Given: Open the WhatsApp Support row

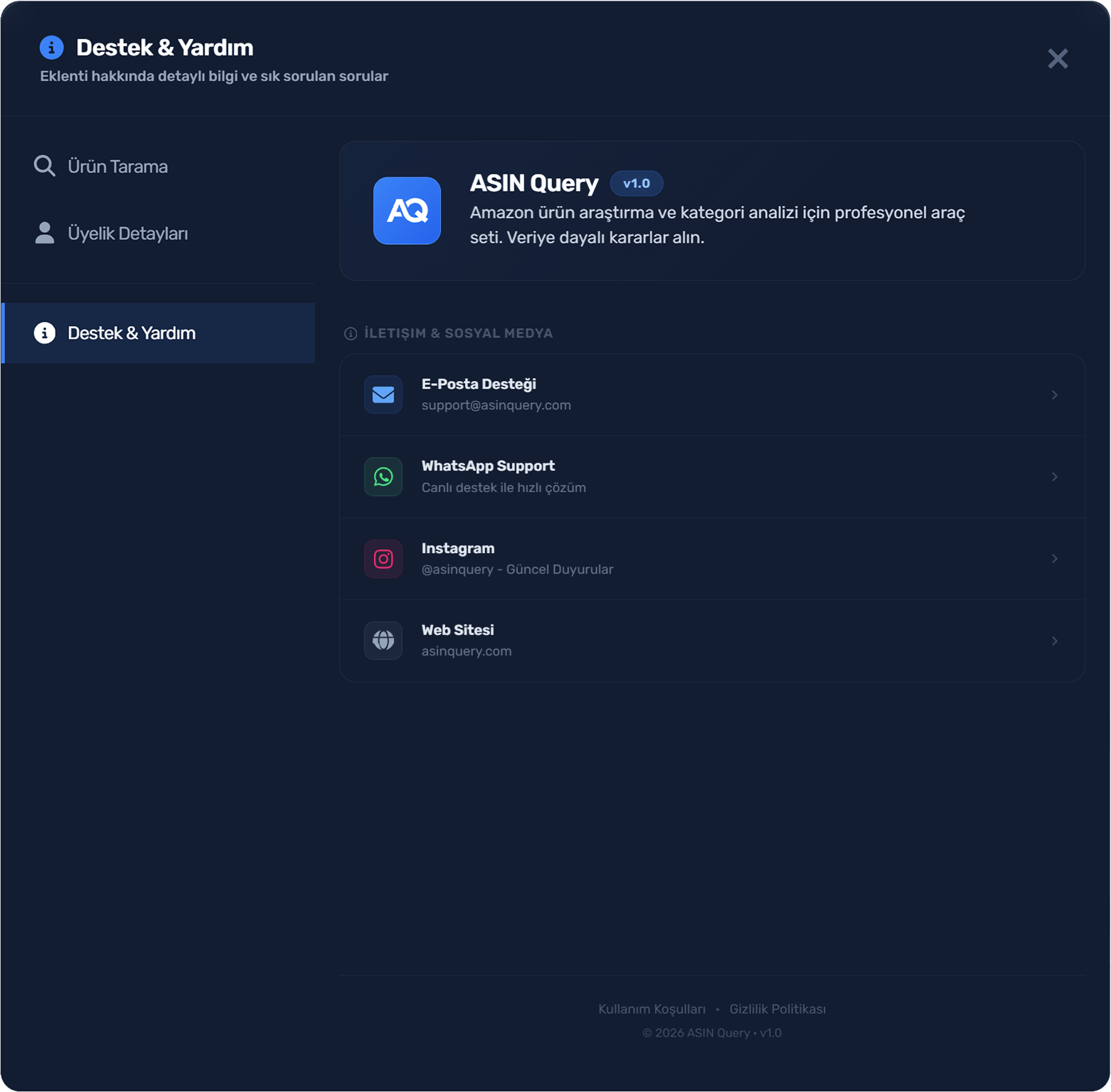Looking at the screenshot, I should [712, 477].
